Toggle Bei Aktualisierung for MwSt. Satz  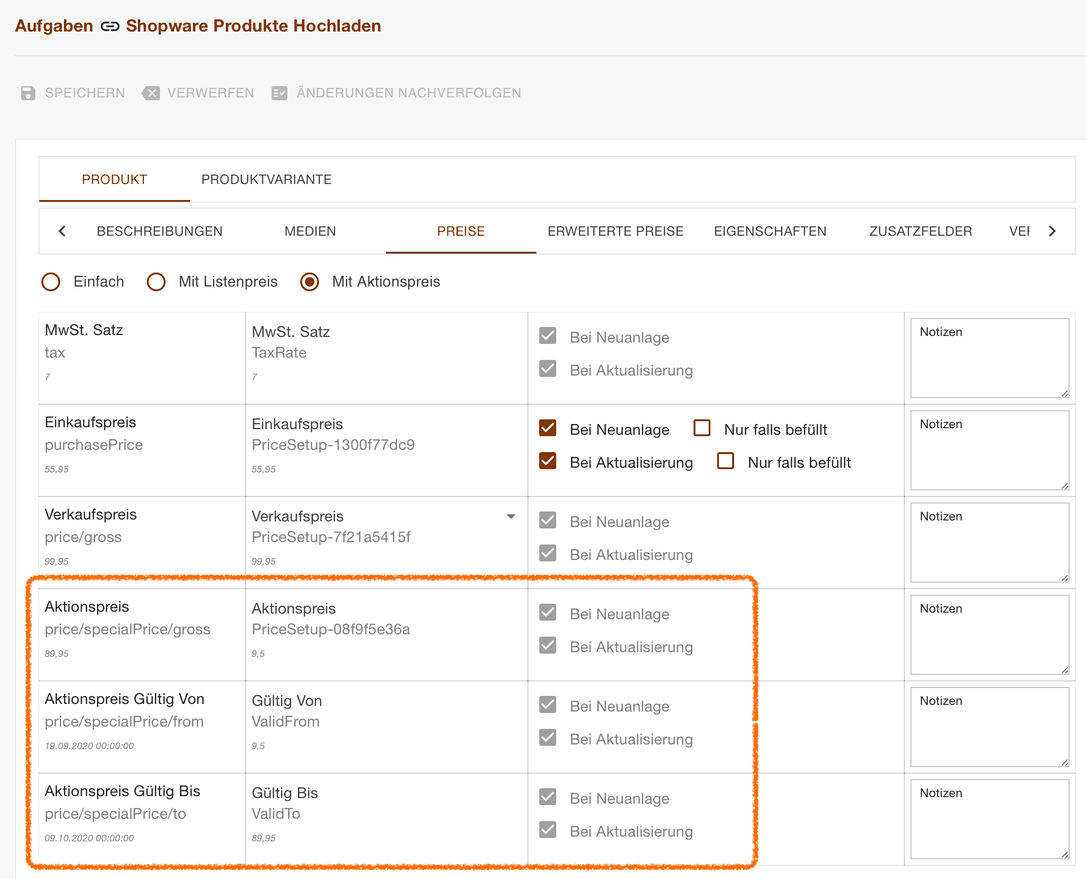[x=548, y=369]
